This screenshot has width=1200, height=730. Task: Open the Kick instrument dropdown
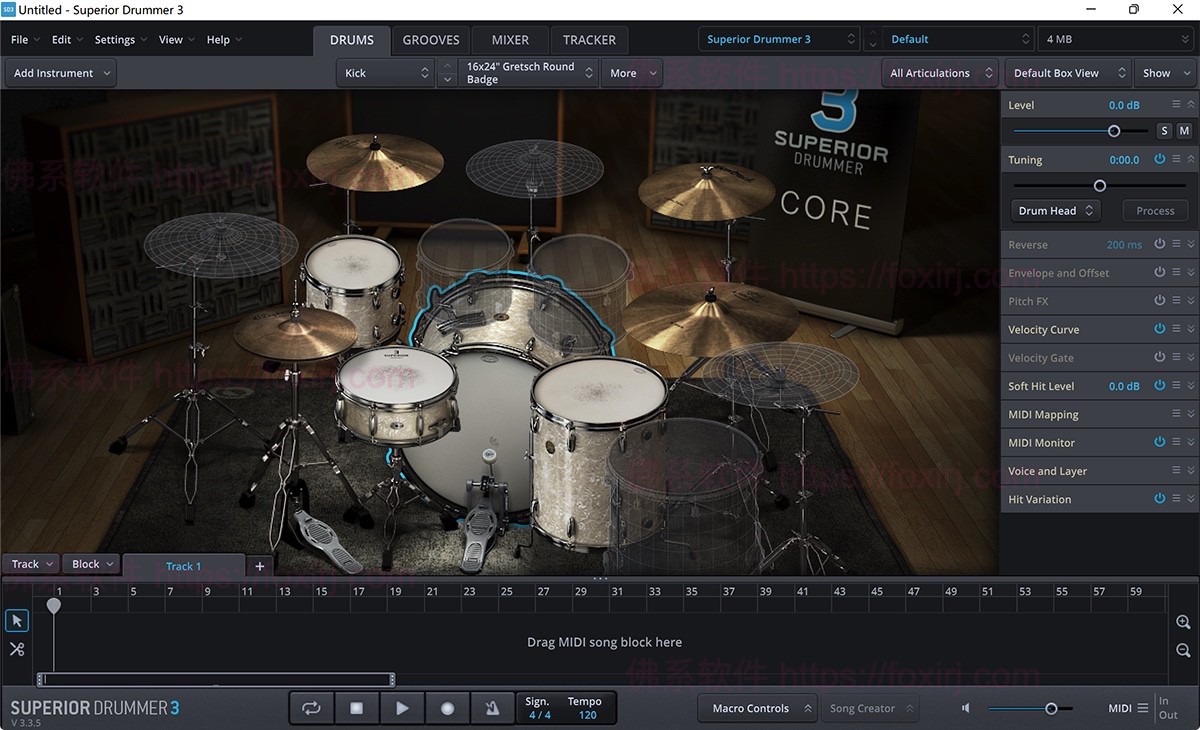(x=385, y=72)
